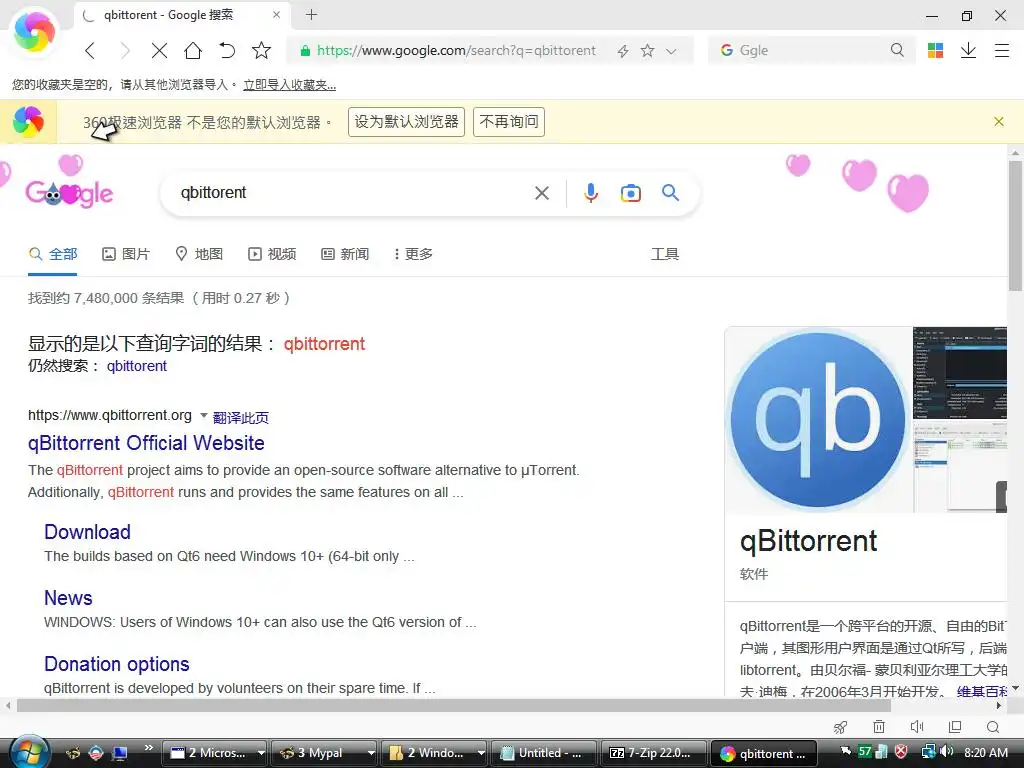Select the All results tab
Screen dimensions: 1024x768
[53, 254]
